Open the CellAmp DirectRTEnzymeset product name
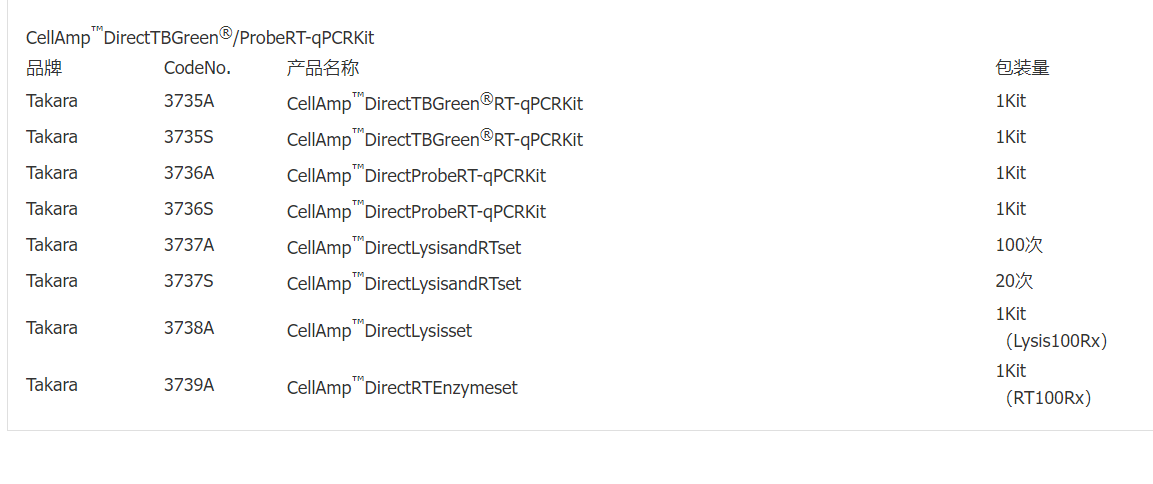Image resolution: width=1153 pixels, height=484 pixels. [402, 387]
